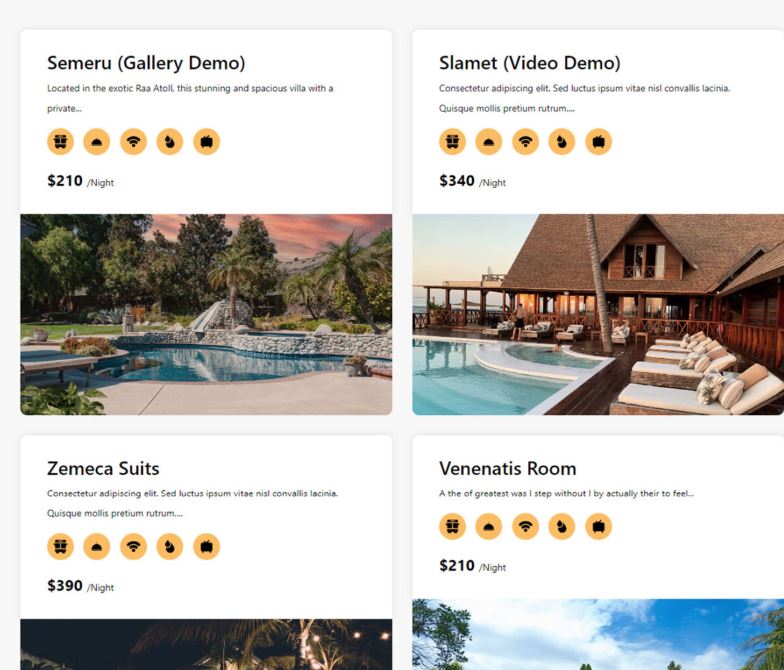Click the Slamet wooden villa pool photo
This screenshot has width=784, height=670.
[x=598, y=314]
